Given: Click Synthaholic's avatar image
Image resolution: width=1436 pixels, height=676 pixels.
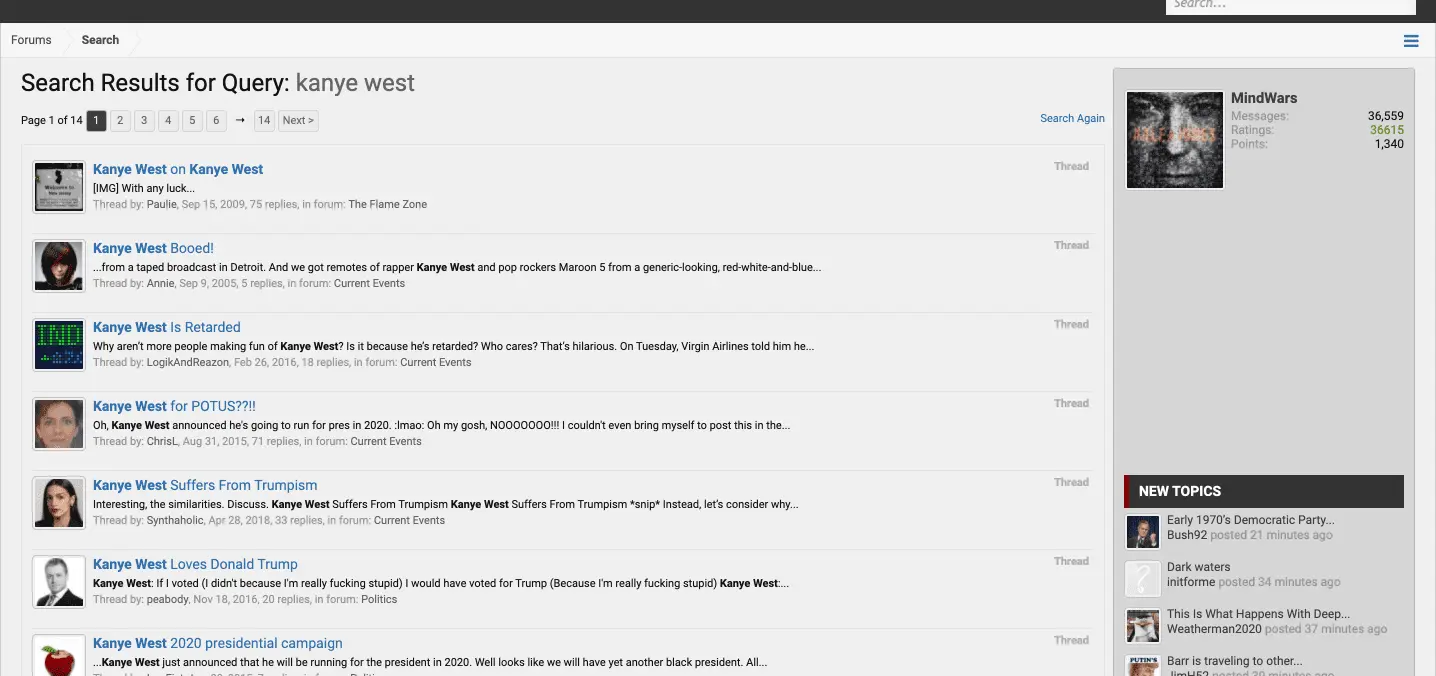Looking at the screenshot, I should pos(59,503).
